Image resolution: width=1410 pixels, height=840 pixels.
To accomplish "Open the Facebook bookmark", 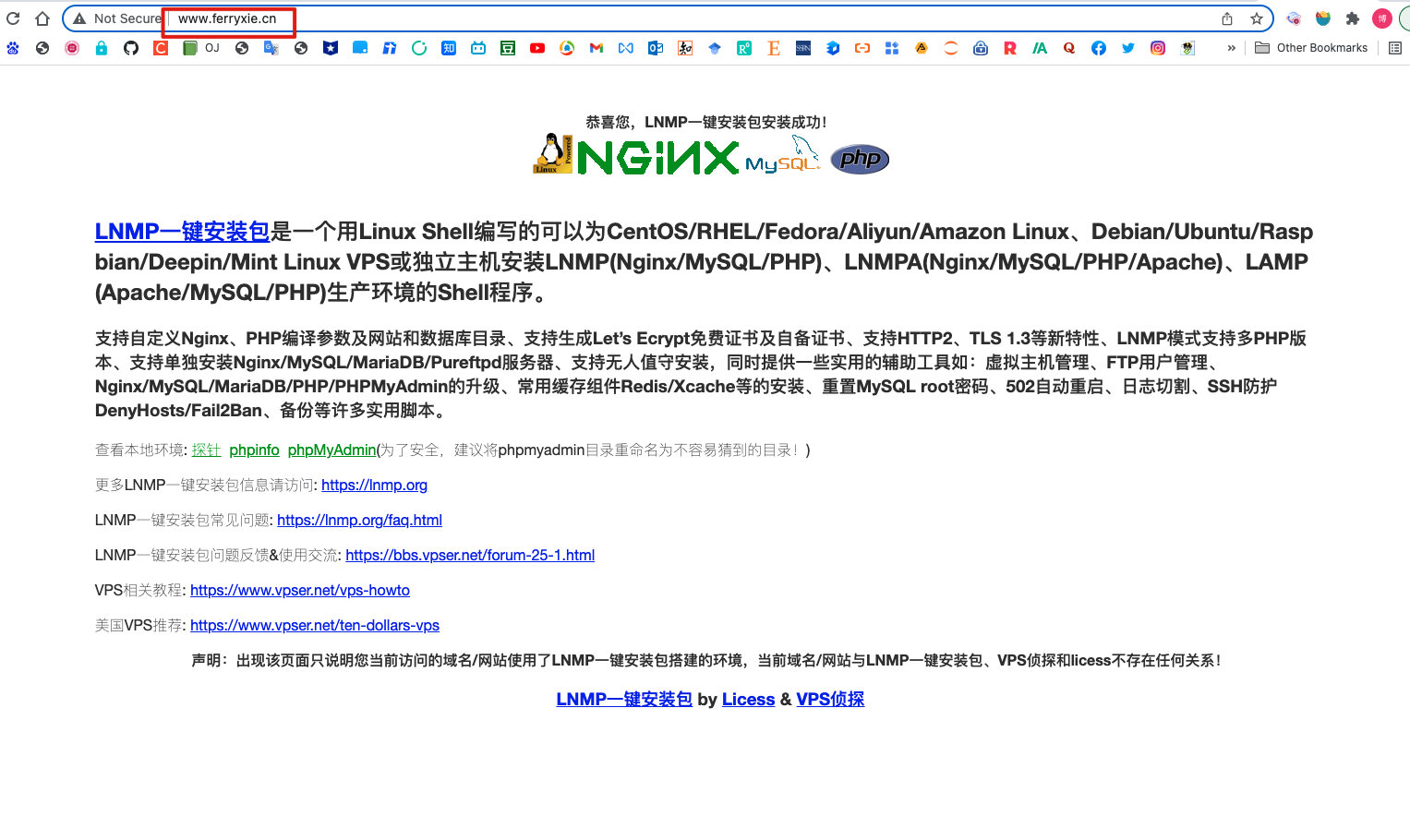I will tap(1099, 48).
